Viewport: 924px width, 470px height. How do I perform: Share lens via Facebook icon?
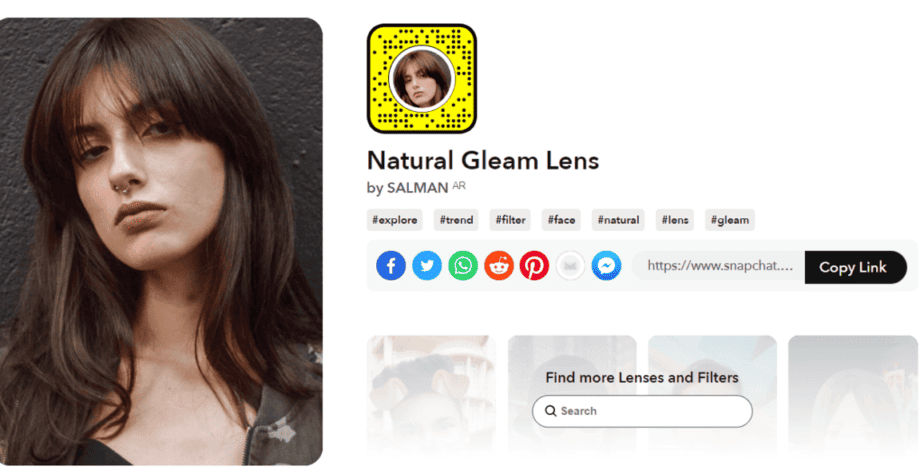(391, 266)
